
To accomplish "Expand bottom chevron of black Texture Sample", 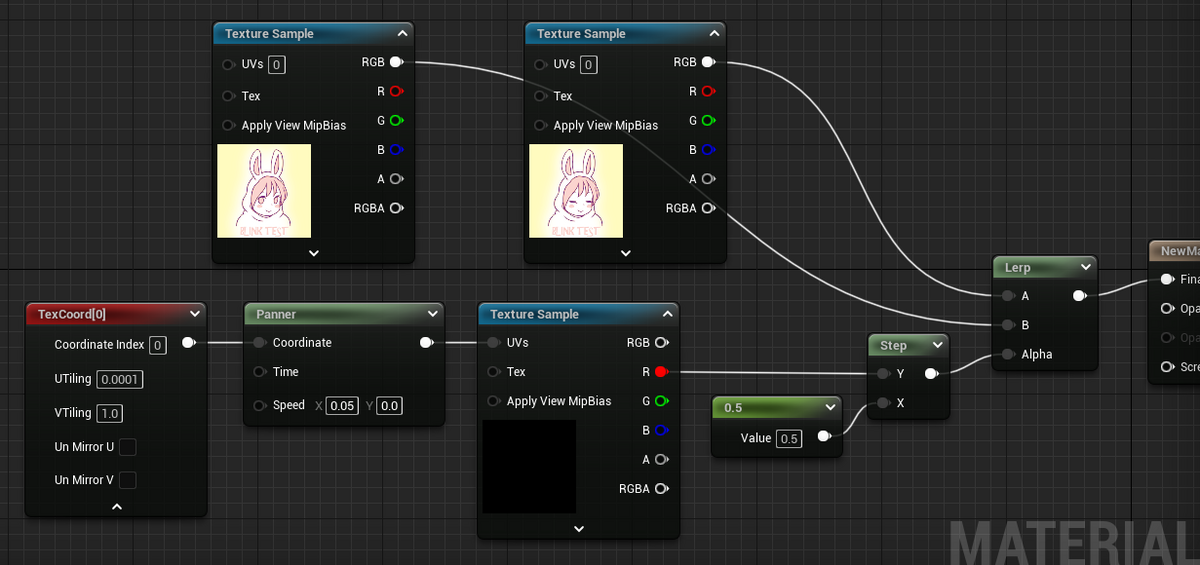I will click(578, 529).
